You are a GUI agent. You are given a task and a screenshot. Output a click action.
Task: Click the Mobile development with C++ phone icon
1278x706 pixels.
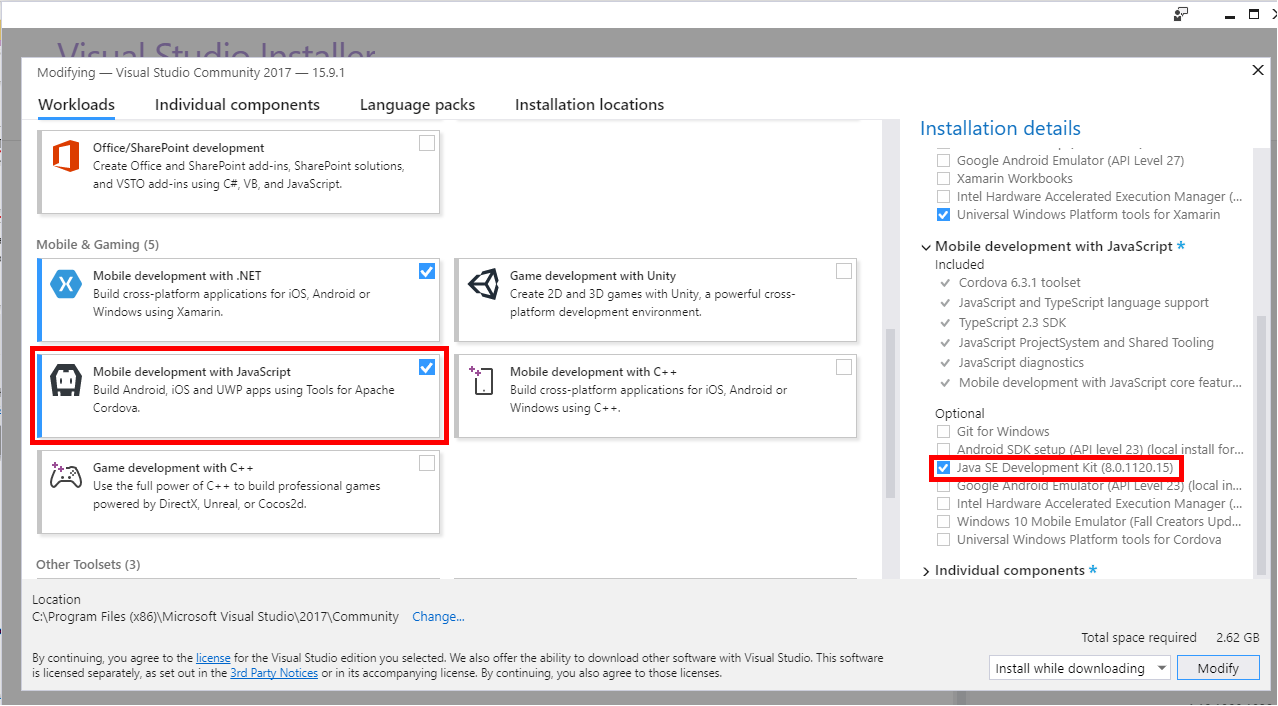coord(482,380)
